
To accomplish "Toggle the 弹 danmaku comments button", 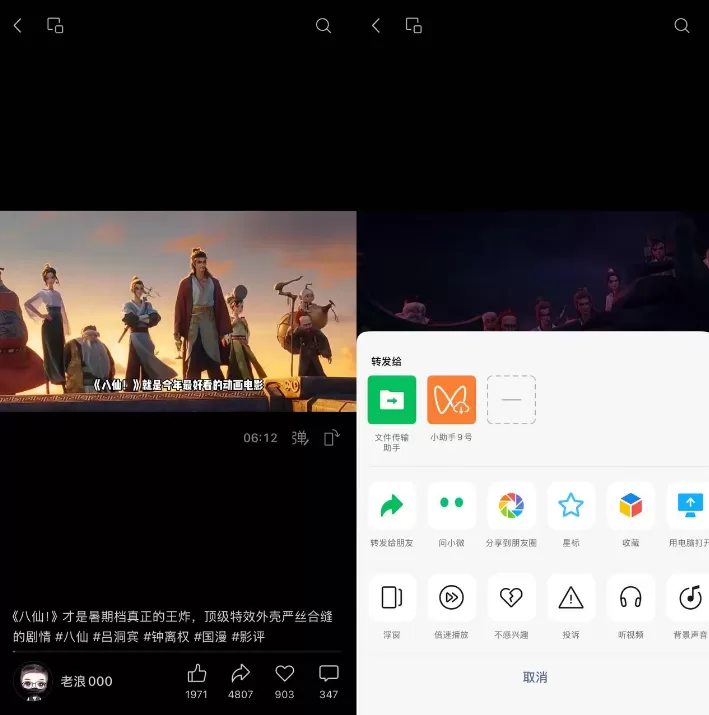I will [x=300, y=438].
